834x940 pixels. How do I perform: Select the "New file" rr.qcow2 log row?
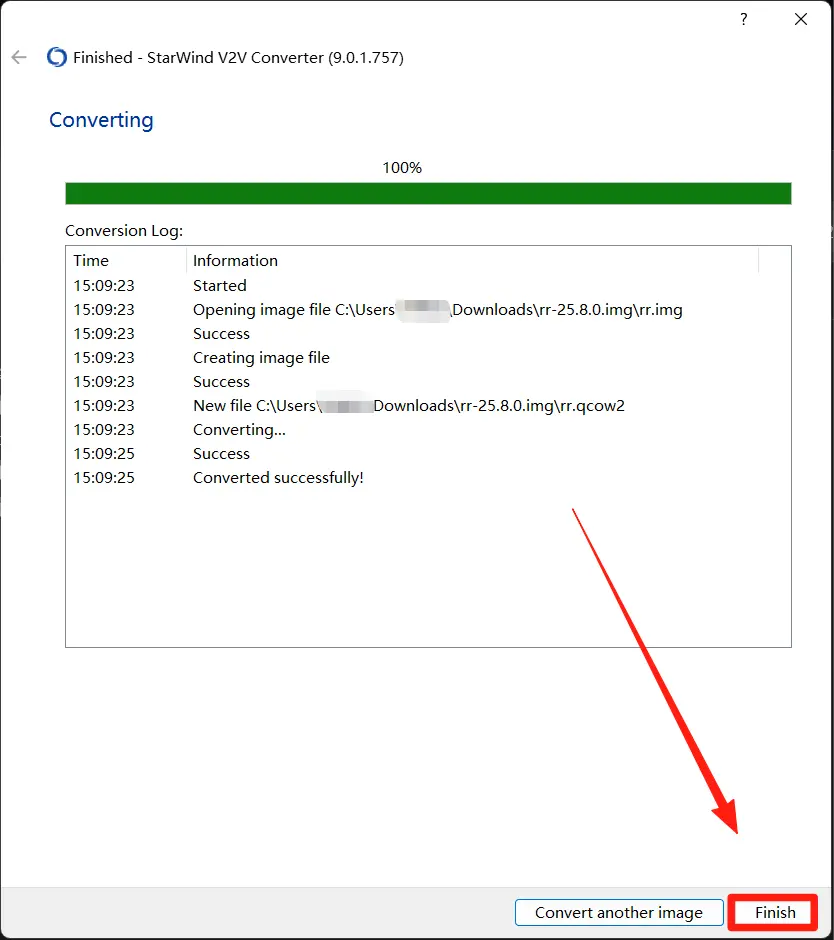point(408,406)
